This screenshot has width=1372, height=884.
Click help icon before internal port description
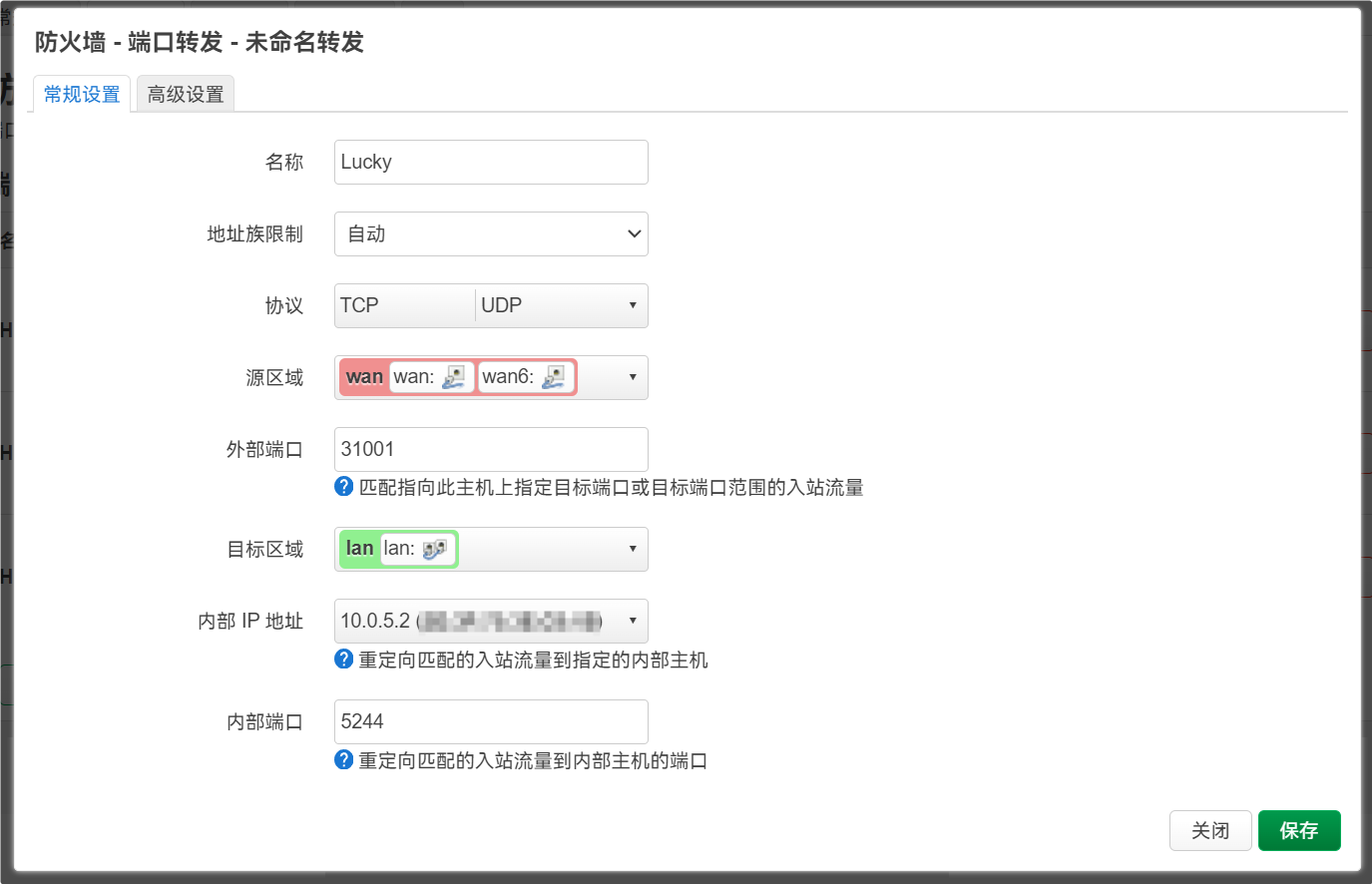343,760
